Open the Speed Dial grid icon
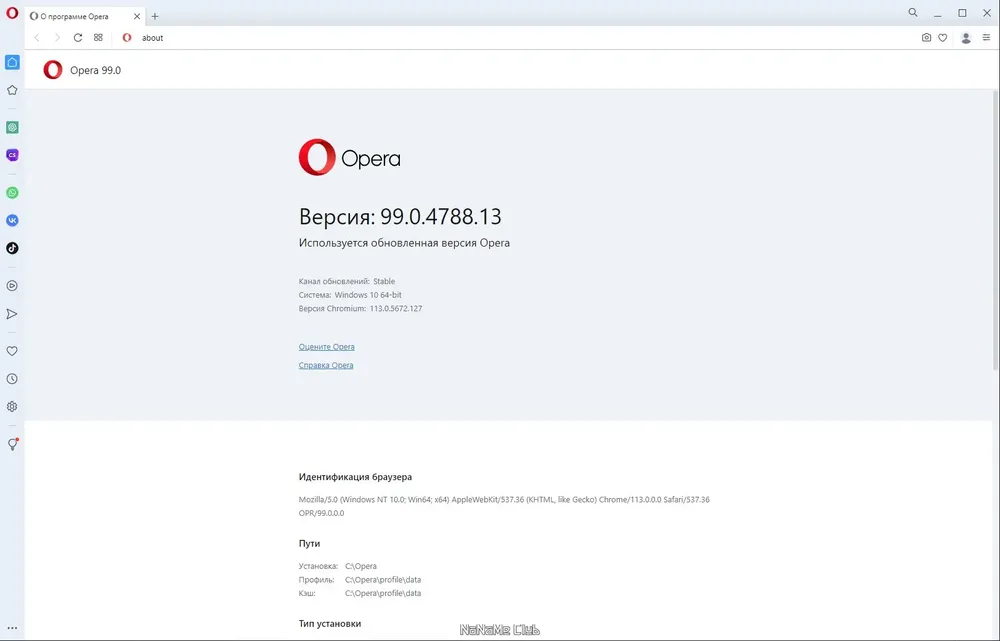Image resolution: width=1000 pixels, height=641 pixels. pyautogui.click(x=98, y=38)
